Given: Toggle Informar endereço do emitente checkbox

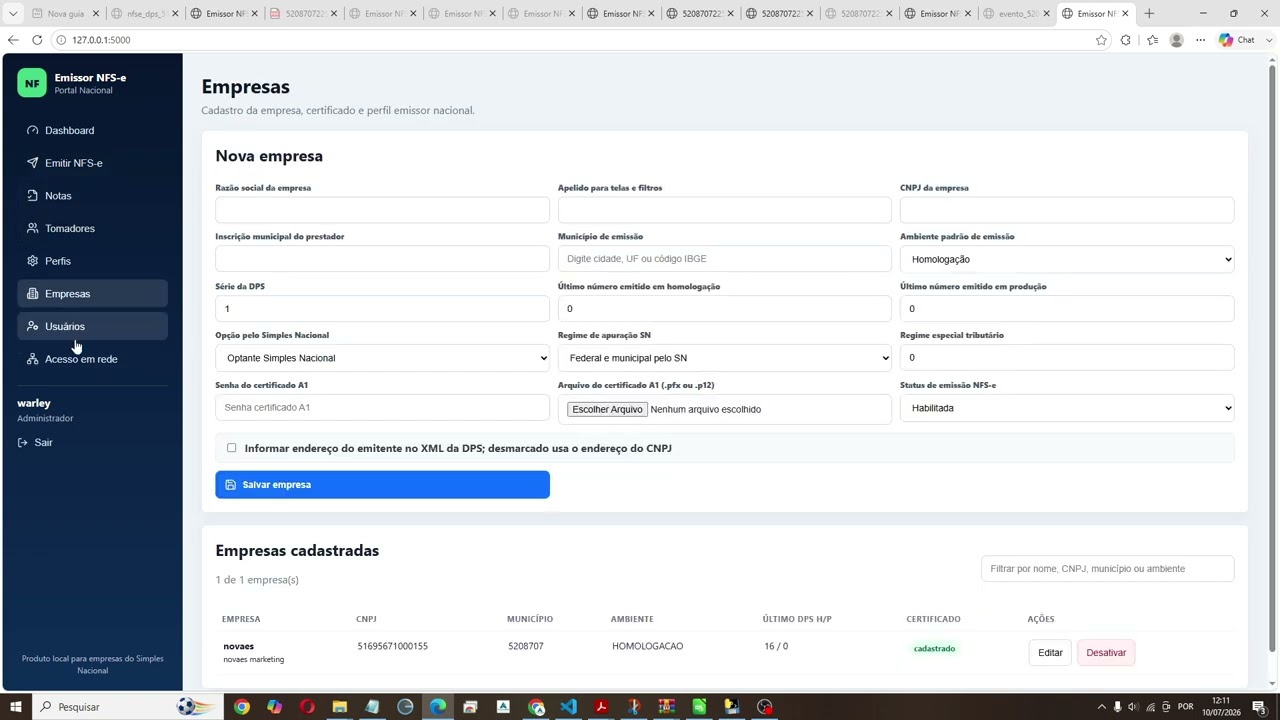Looking at the screenshot, I should 232,448.
